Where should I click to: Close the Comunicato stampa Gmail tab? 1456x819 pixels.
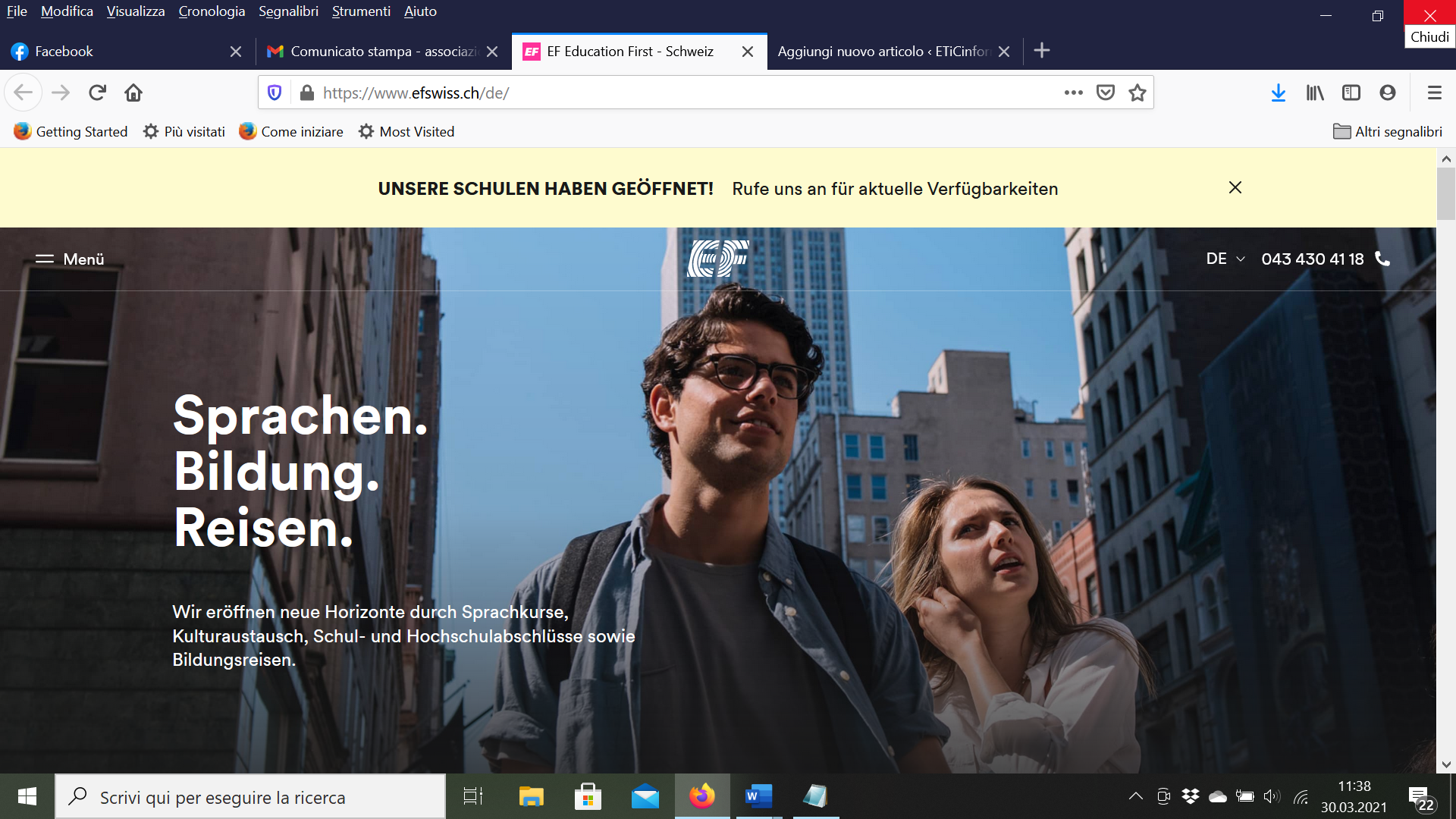(x=492, y=52)
